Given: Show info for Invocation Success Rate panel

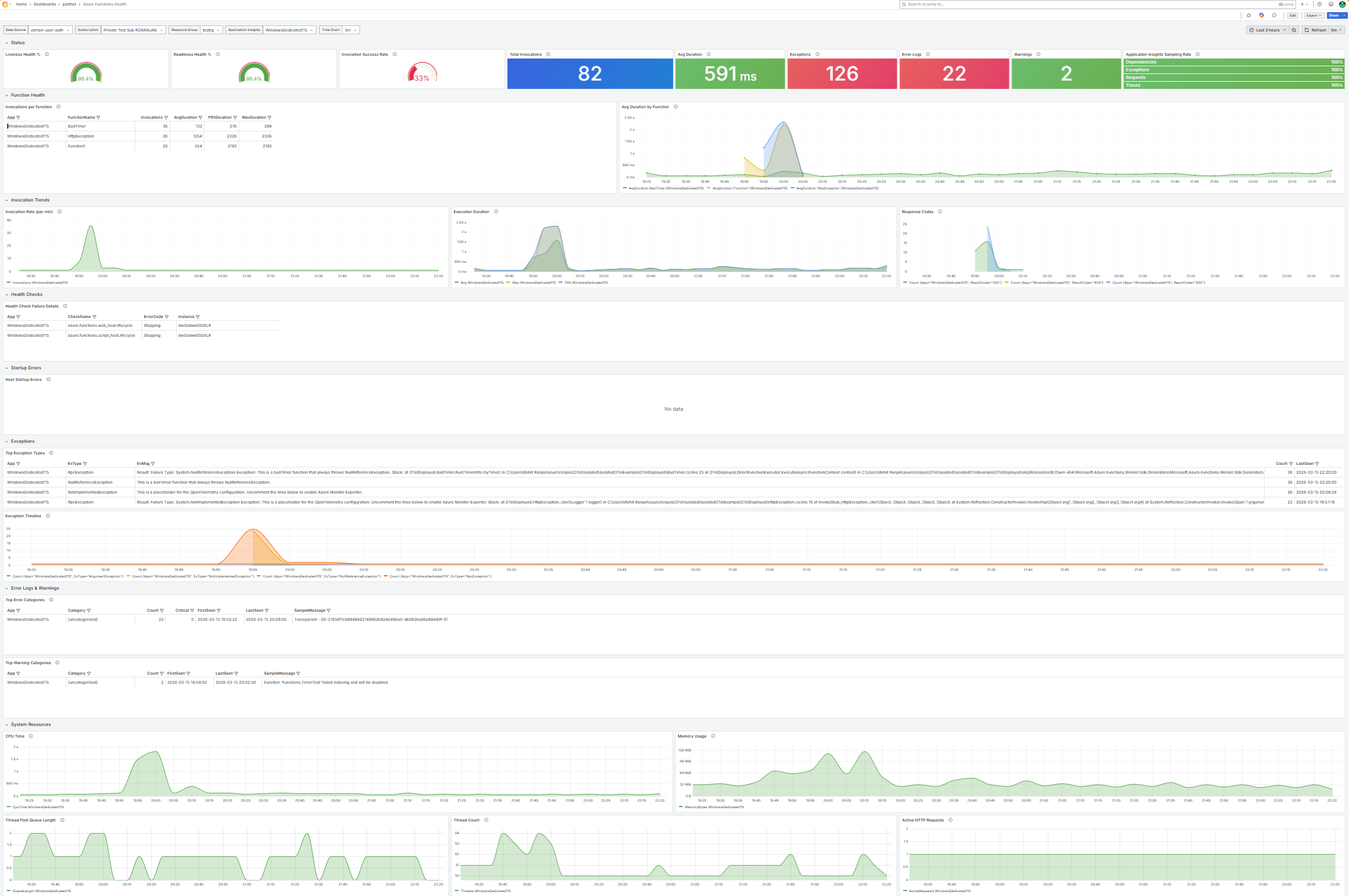Looking at the screenshot, I should 394,54.
